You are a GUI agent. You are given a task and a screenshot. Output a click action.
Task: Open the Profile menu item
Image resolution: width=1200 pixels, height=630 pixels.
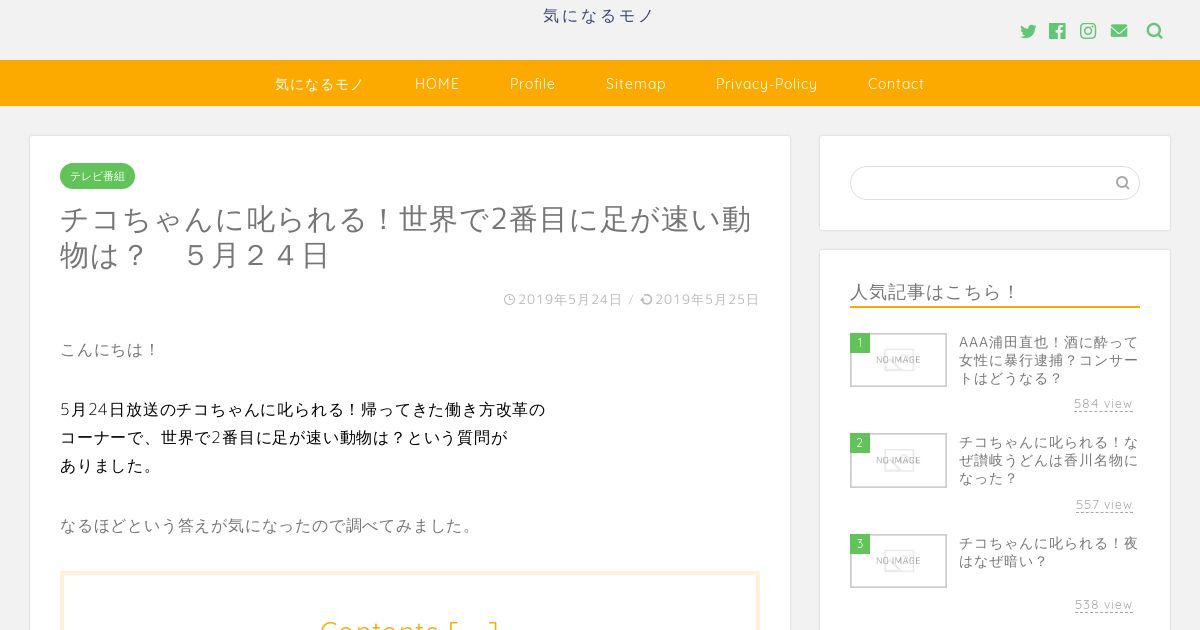pyautogui.click(x=532, y=84)
